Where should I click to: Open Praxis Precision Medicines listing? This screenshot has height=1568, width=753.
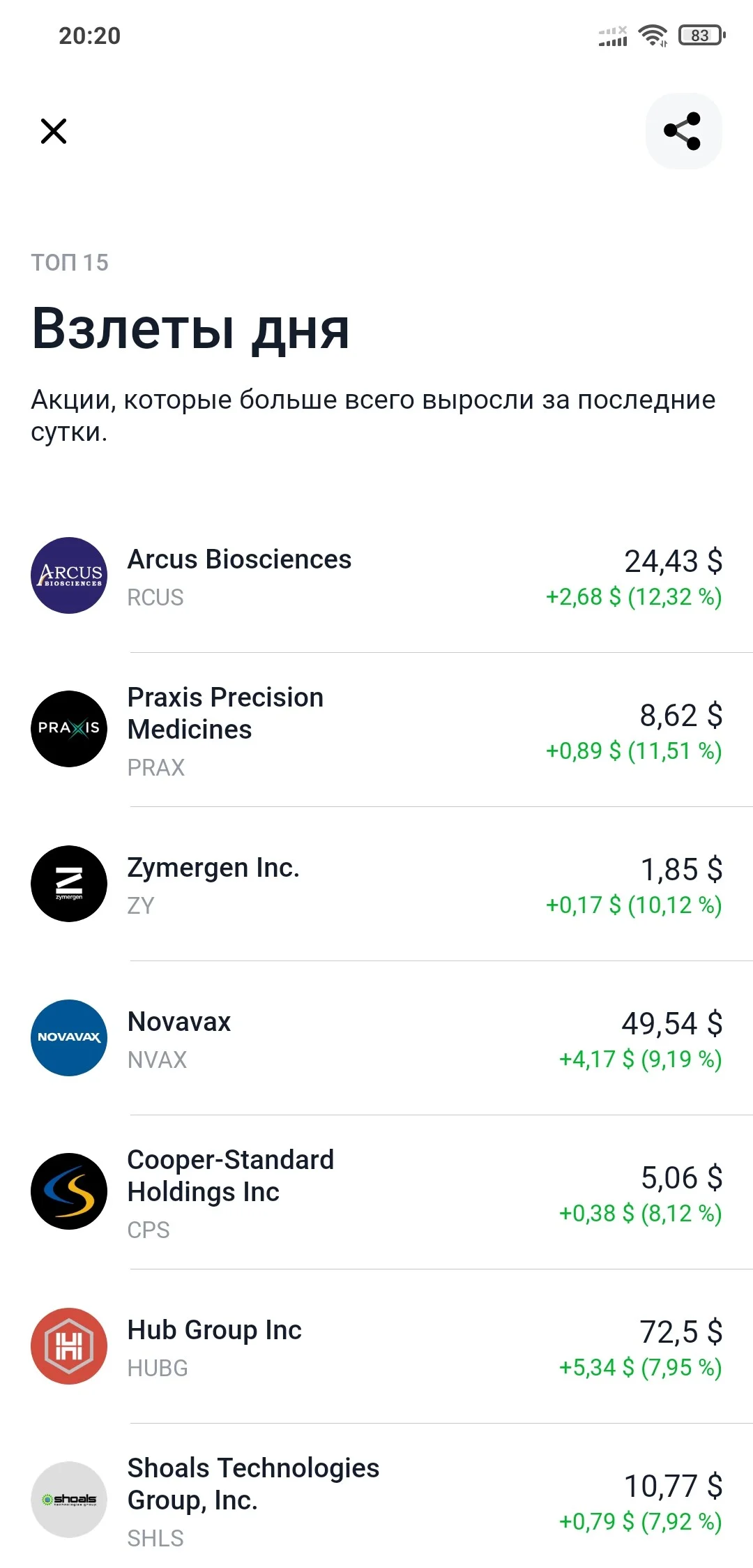coord(376,730)
